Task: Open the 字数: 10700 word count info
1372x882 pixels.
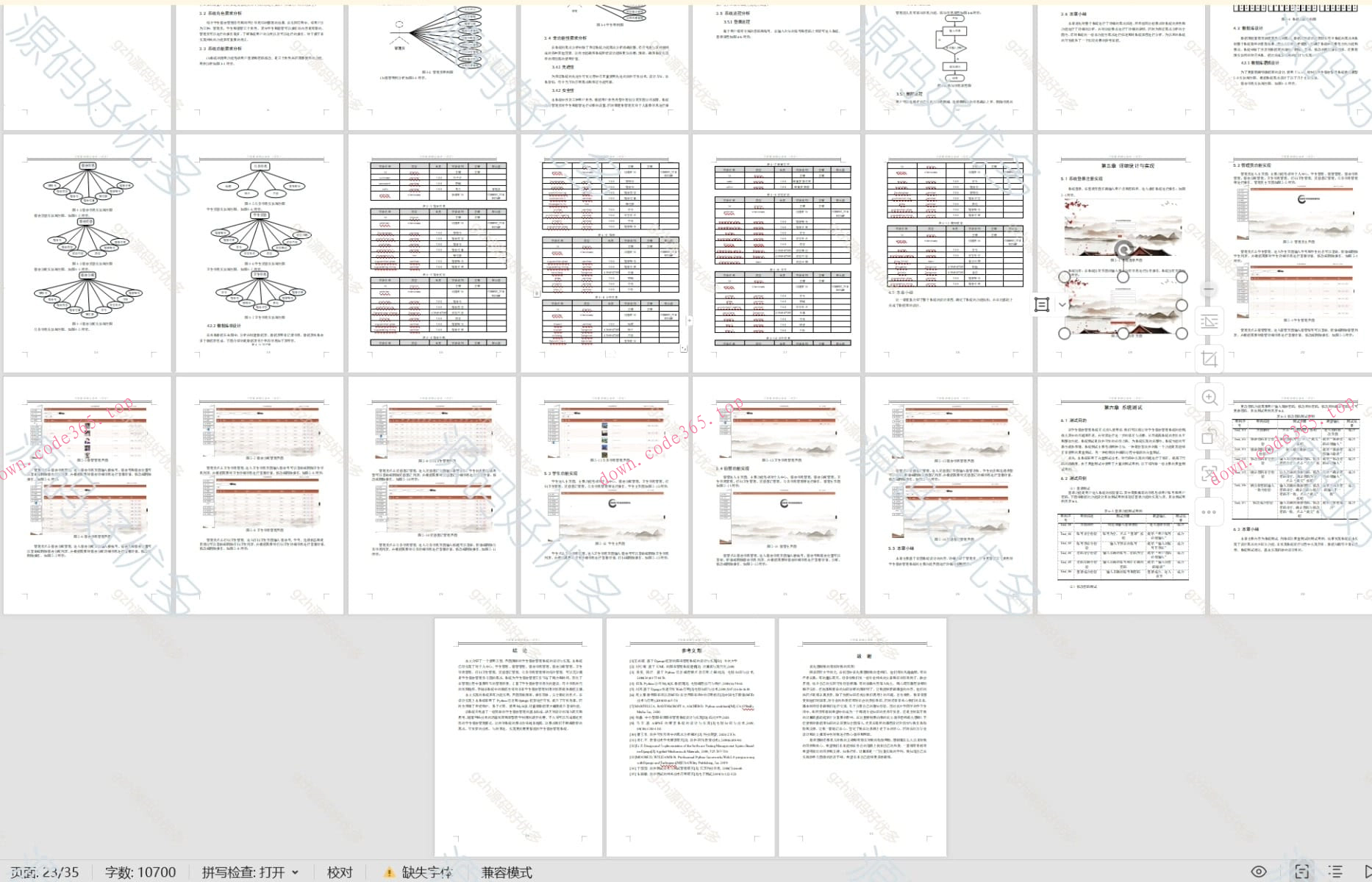Action: tap(140, 872)
